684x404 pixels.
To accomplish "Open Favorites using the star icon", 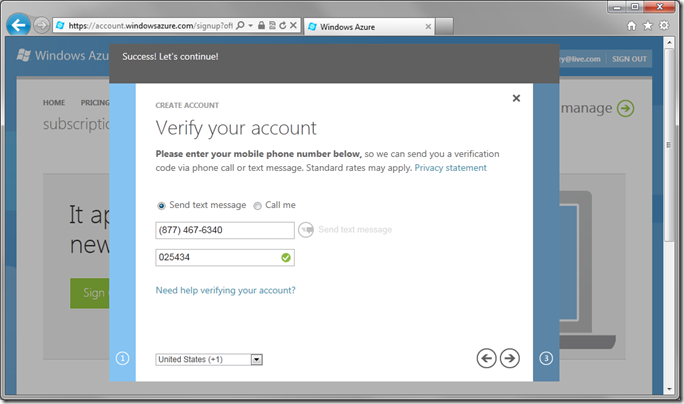I will coord(648,26).
